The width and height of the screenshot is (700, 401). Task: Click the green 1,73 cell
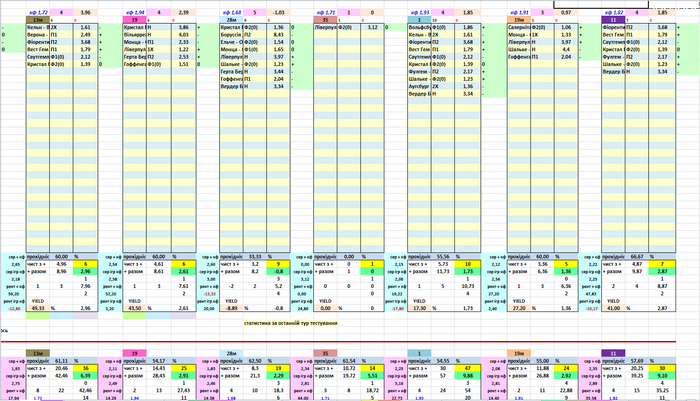pyautogui.click(x=468, y=272)
